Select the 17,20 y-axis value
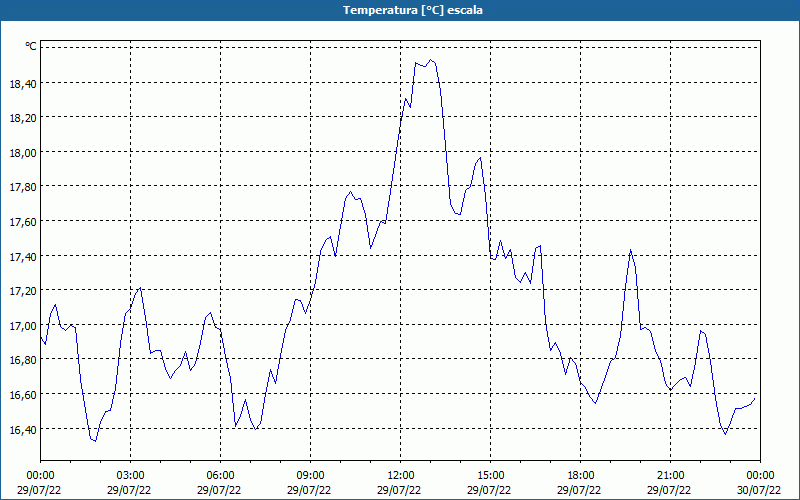Screen dimensions: 800x500 point(23,290)
